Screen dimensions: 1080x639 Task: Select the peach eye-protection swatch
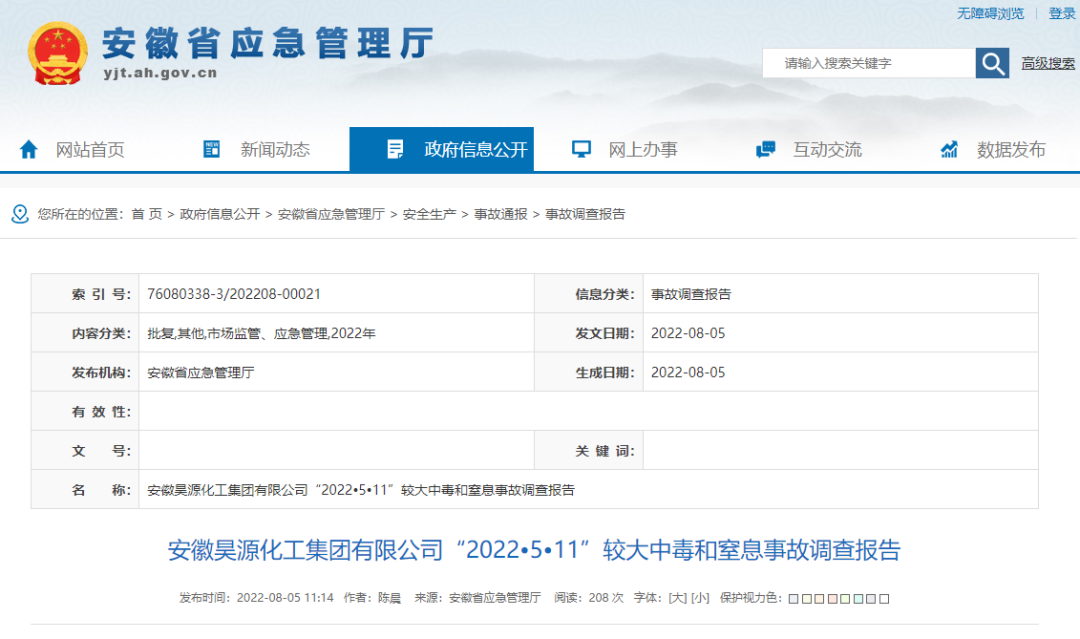pos(819,598)
